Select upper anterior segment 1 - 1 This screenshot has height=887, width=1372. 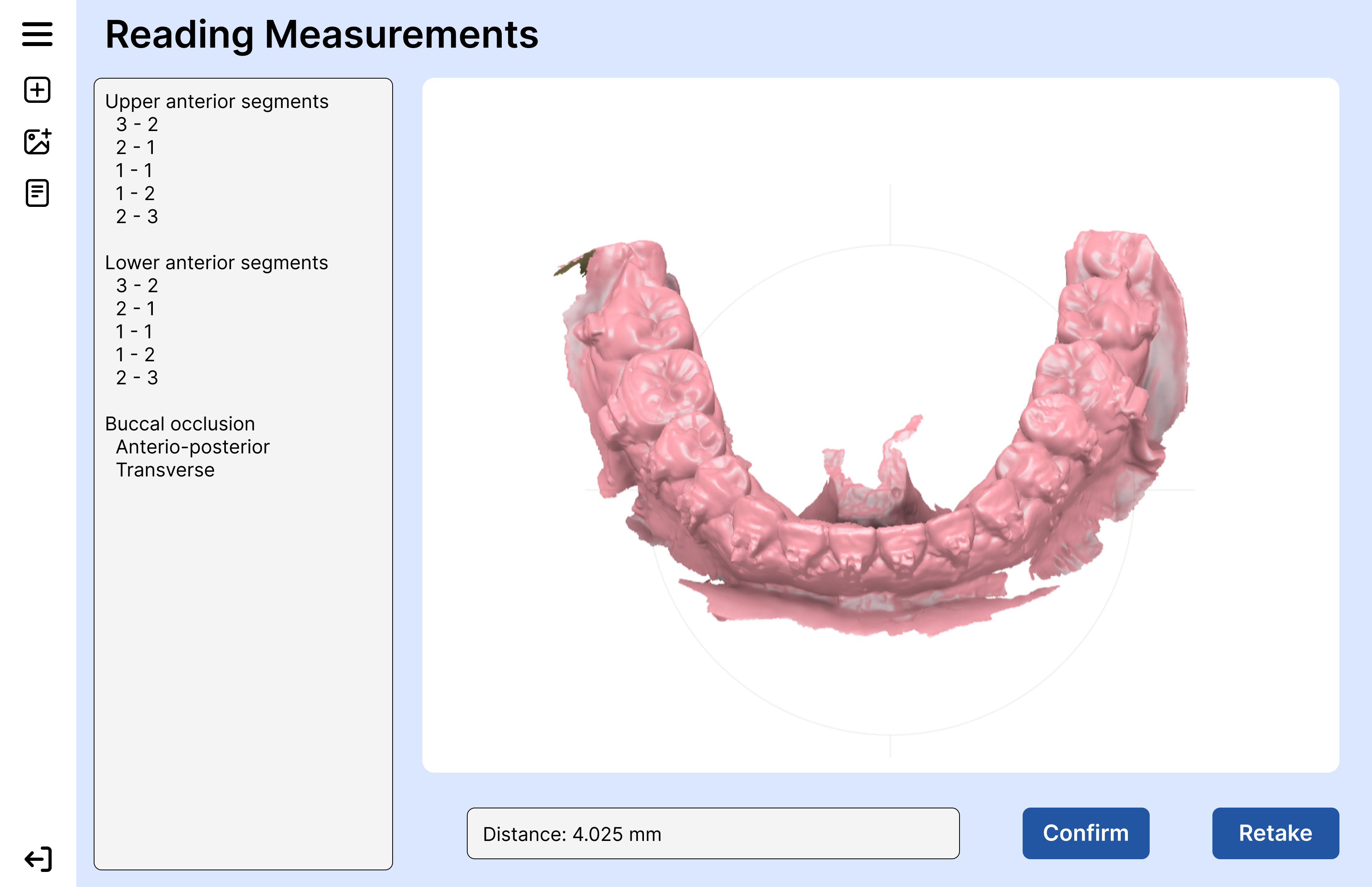[134, 170]
